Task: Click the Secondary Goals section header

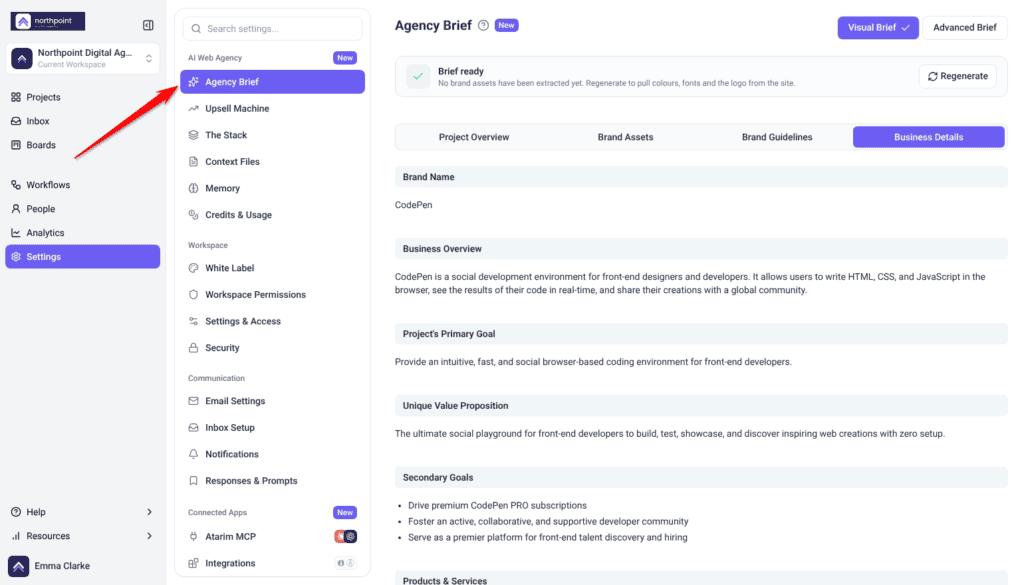Action: point(701,477)
